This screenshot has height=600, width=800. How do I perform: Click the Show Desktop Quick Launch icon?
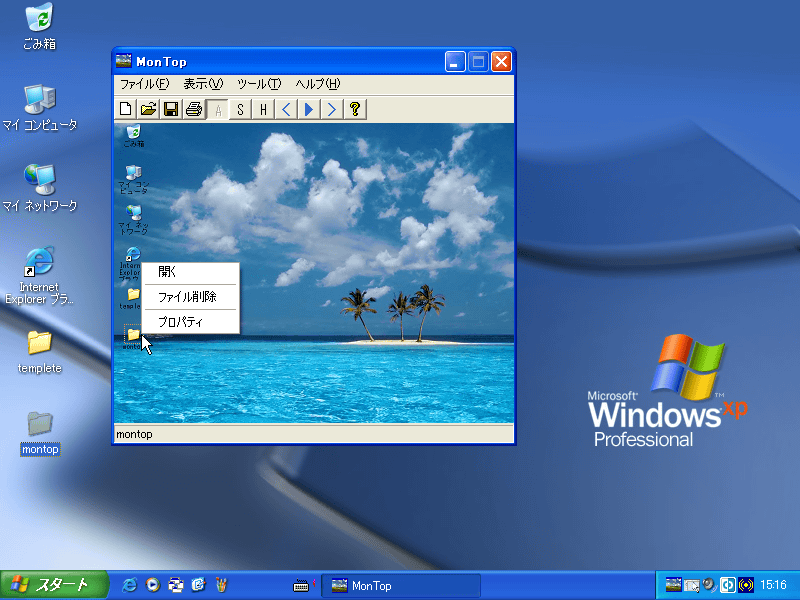tap(176, 585)
